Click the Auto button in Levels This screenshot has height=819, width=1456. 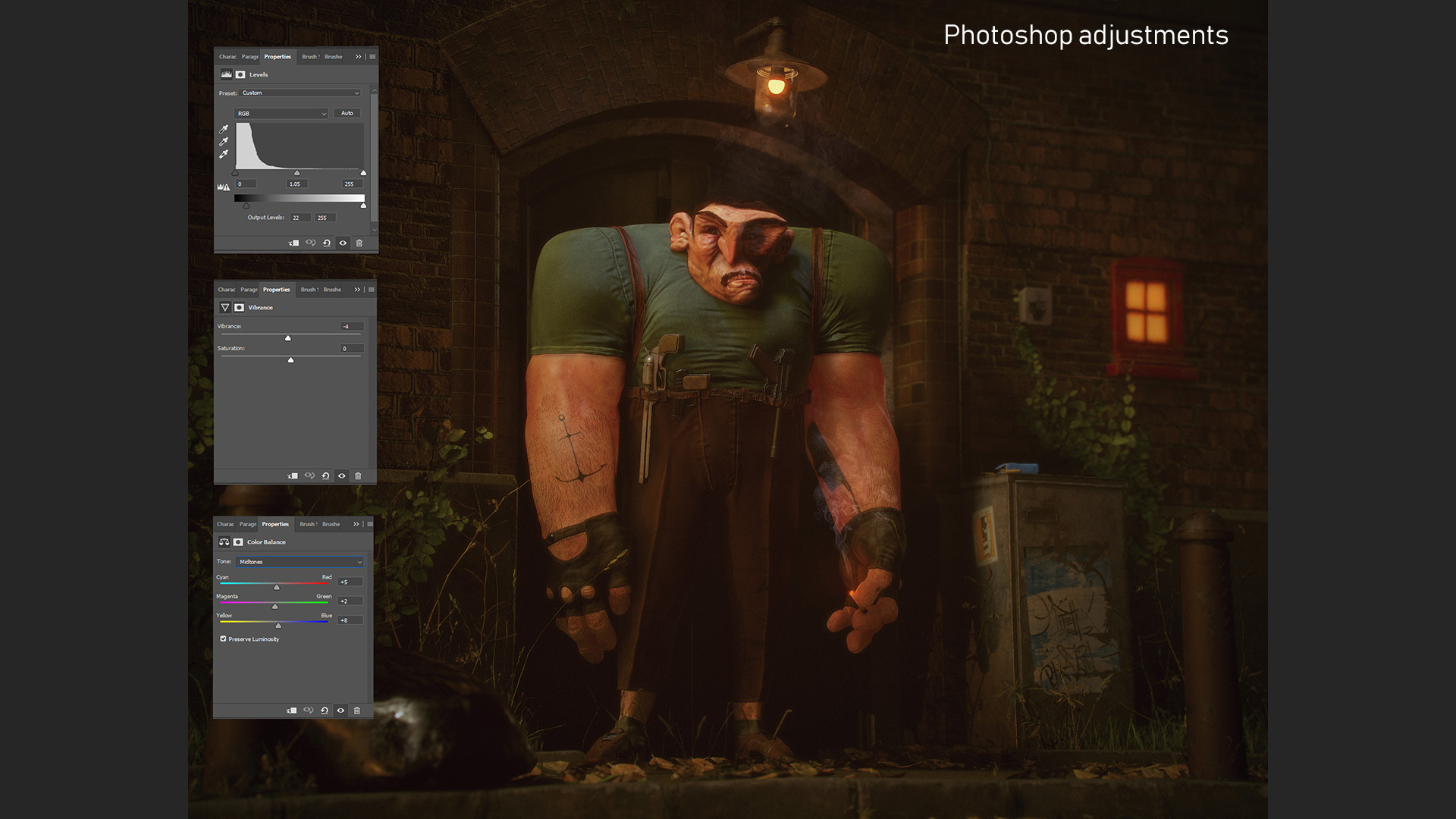[347, 113]
